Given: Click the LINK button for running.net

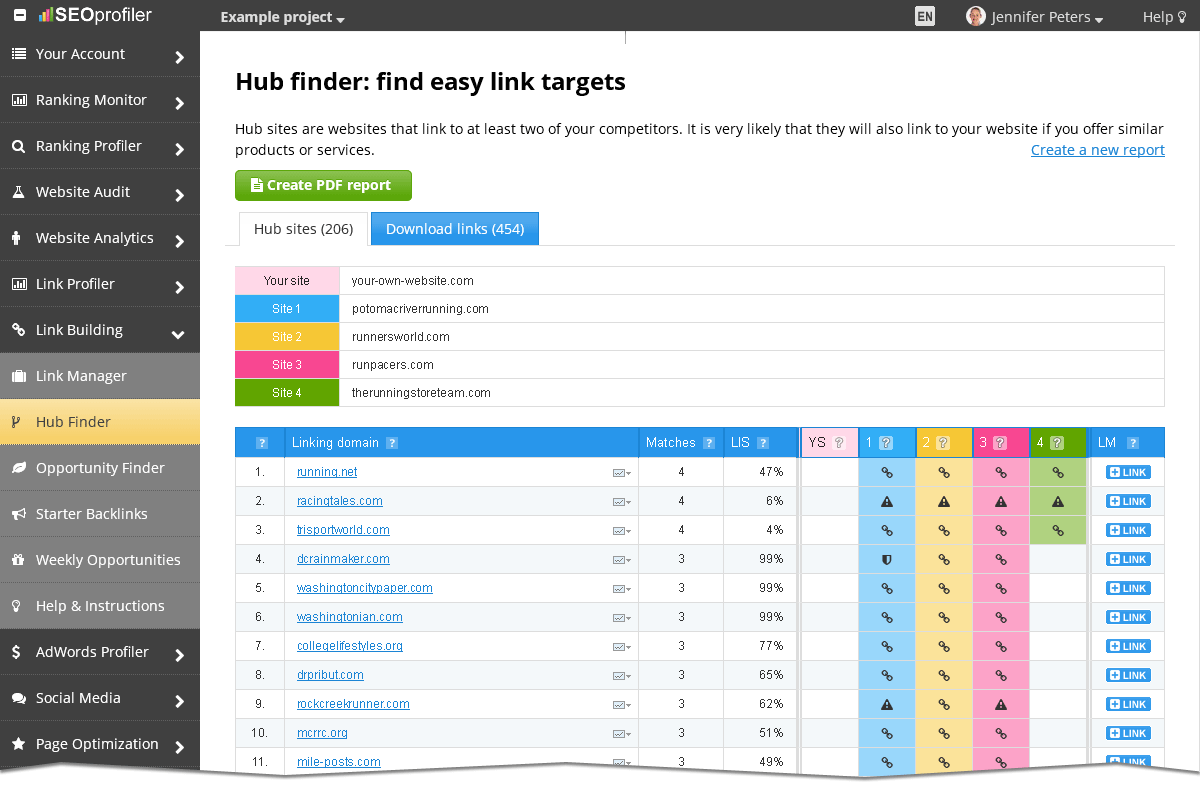Looking at the screenshot, I should (x=1127, y=472).
